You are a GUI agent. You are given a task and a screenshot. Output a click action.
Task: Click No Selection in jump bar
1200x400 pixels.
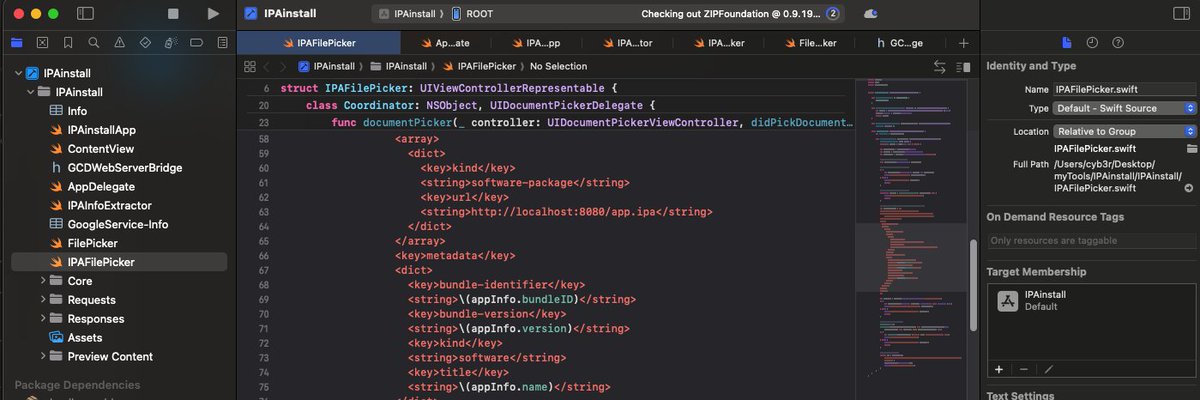(x=559, y=66)
